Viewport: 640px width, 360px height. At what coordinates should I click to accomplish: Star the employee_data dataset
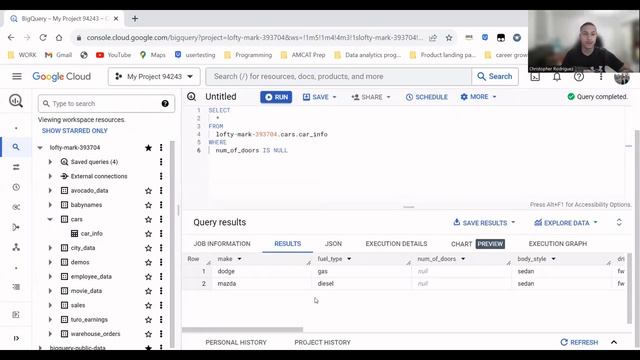[x=148, y=276]
